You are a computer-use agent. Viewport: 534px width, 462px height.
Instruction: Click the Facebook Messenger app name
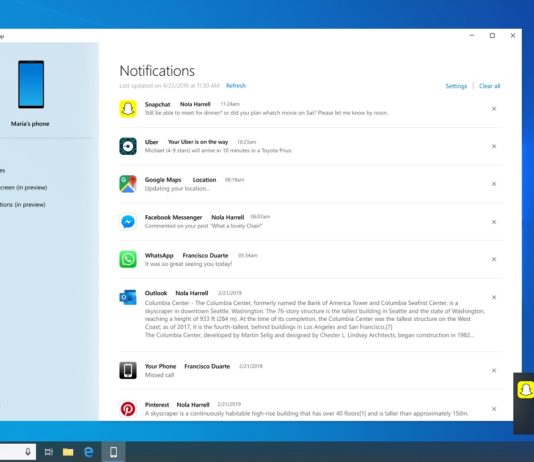tap(173, 217)
